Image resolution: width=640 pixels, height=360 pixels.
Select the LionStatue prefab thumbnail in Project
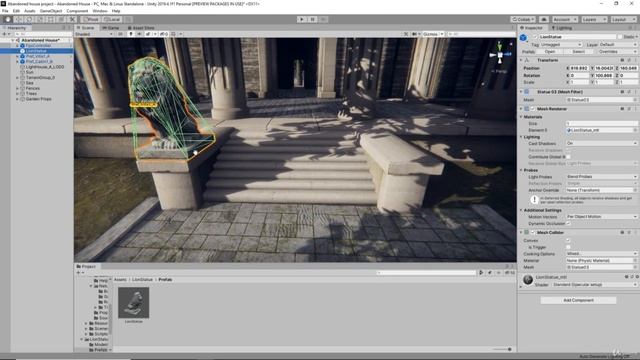click(133, 302)
